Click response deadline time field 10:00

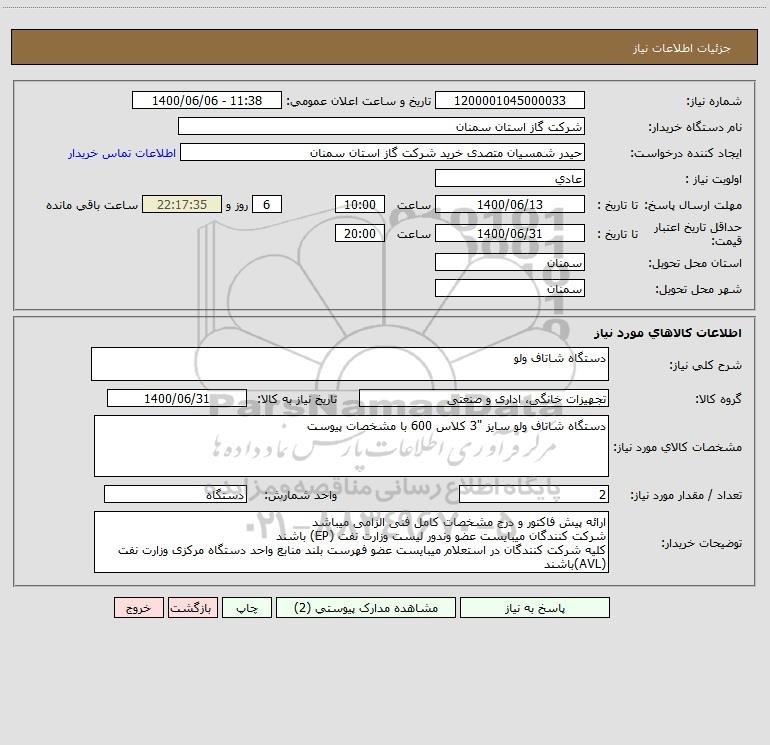pyautogui.click(x=359, y=205)
